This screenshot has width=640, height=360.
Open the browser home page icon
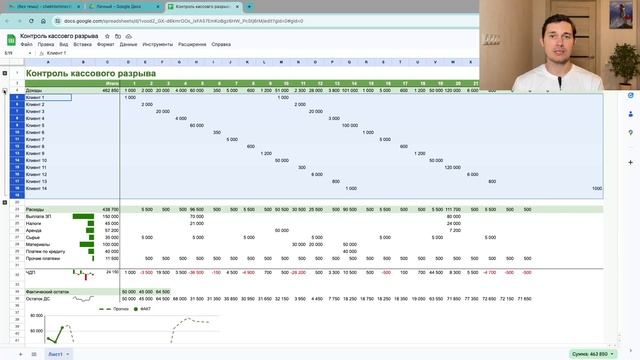[43, 21]
